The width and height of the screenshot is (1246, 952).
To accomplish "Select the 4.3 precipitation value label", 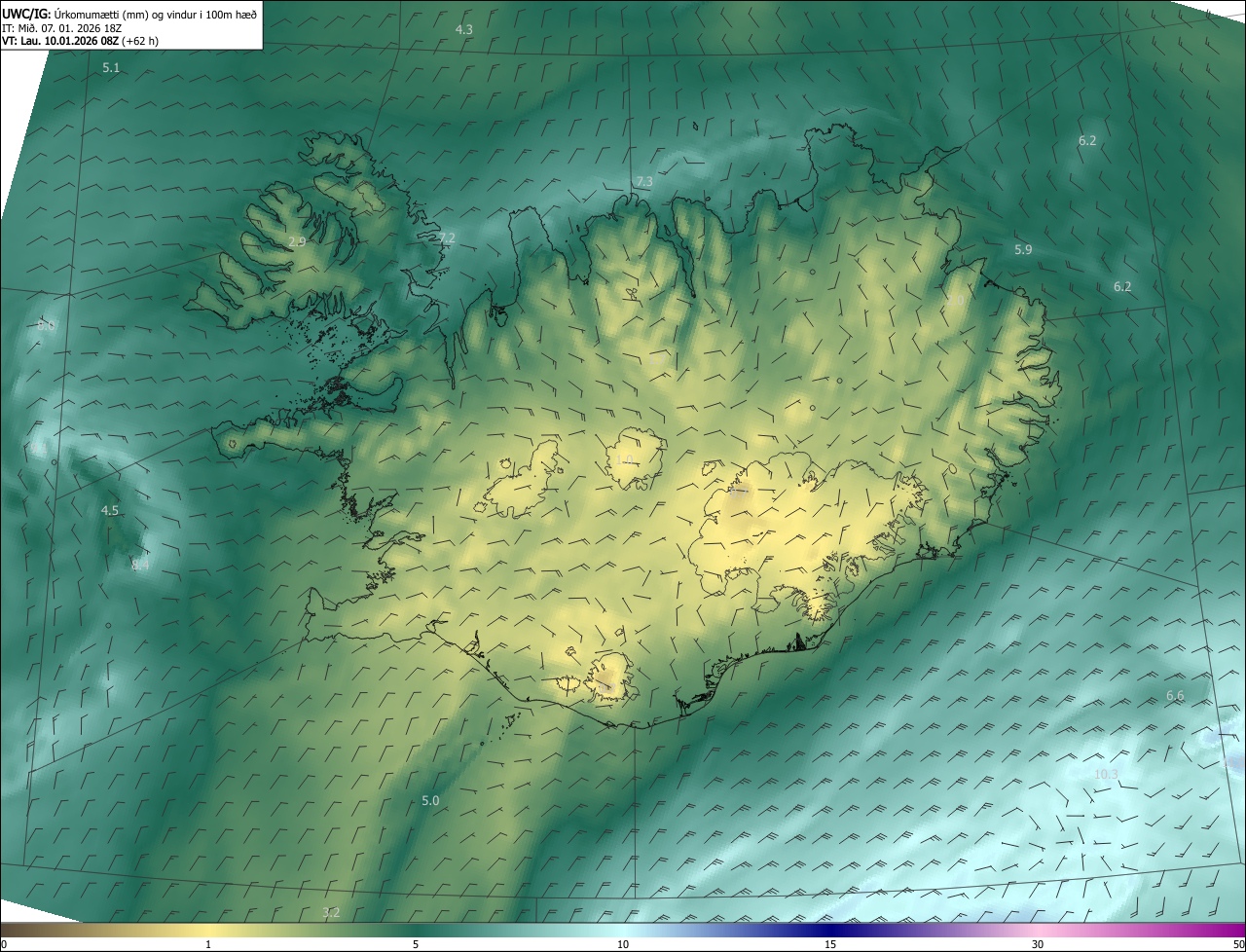I will pyautogui.click(x=464, y=30).
